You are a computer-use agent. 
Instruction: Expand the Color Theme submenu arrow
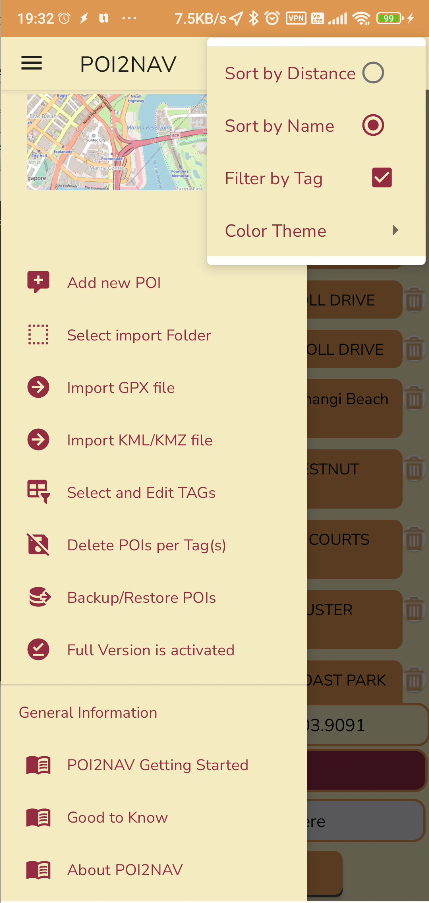[395, 230]
